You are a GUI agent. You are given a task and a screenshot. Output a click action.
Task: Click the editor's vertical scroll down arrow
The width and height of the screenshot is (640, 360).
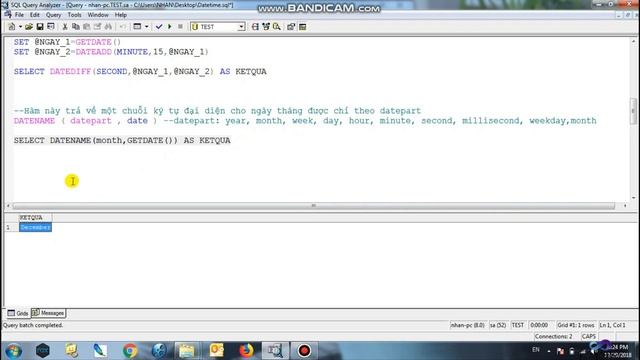click(x=633, y=198)
